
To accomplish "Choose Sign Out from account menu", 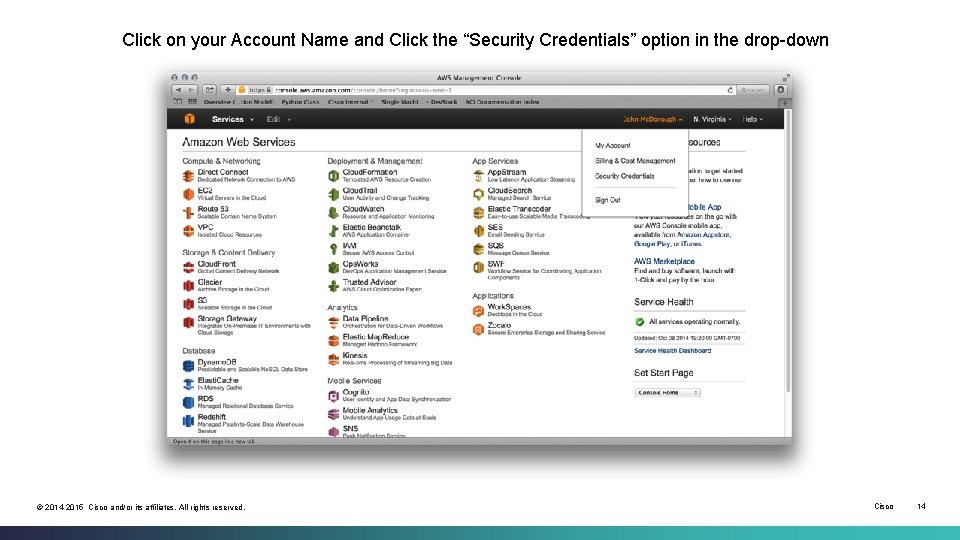I will click(x=608, y=200).
